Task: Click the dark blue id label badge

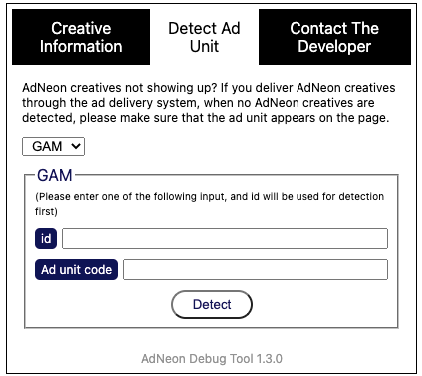Action: [x=46, y=238]
